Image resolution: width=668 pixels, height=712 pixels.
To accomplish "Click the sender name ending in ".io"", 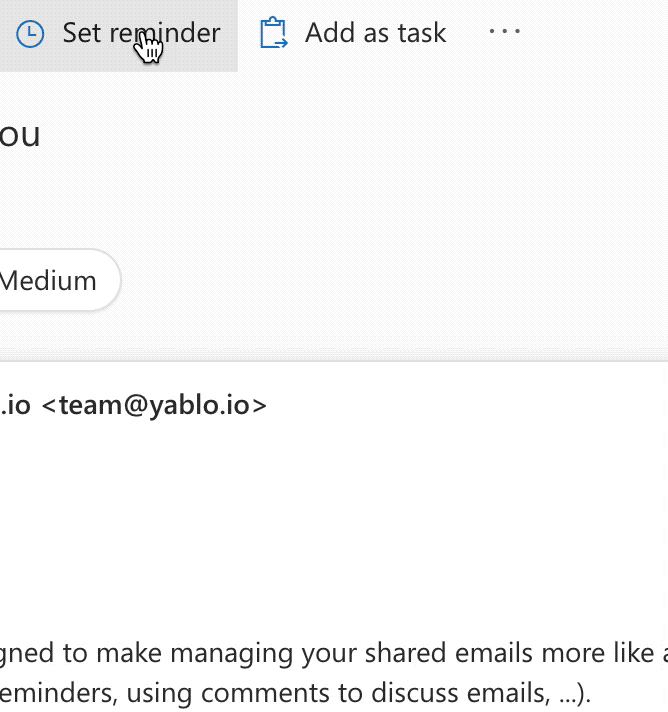I will coord(15,405).
